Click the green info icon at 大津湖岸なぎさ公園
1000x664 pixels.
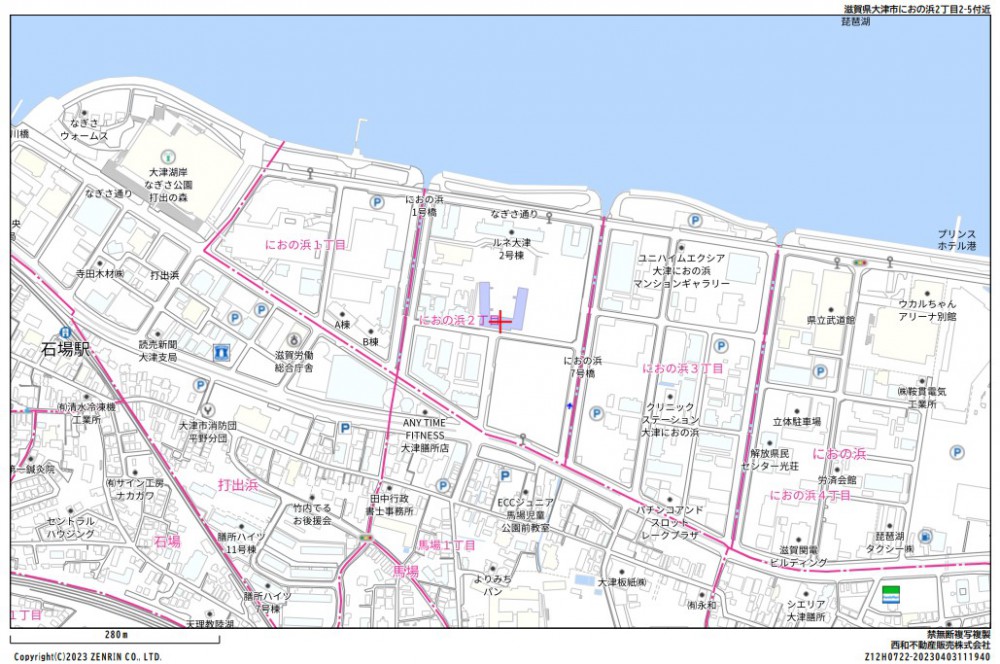(x=168, y=156)
